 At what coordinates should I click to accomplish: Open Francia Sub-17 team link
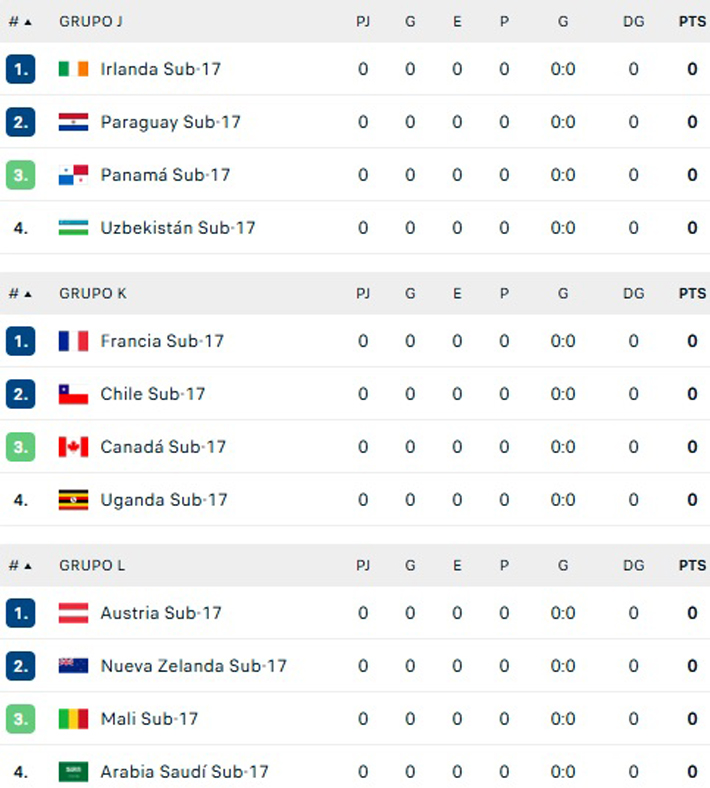162,341
